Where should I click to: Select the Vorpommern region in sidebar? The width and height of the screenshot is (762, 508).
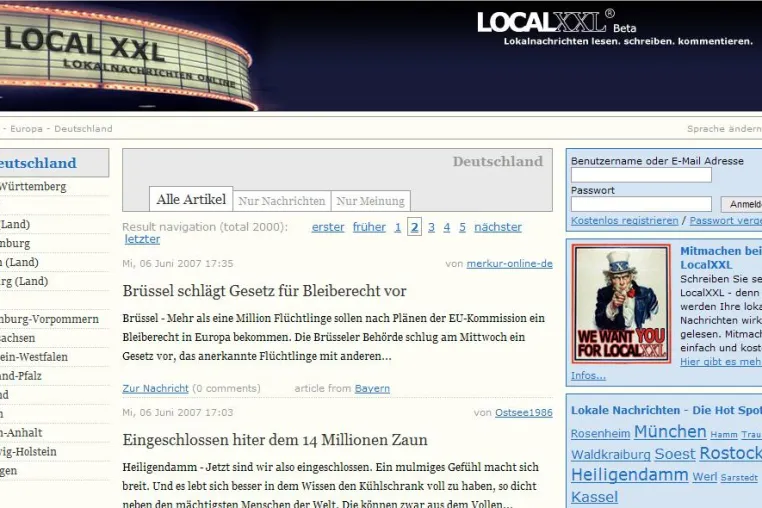49,319
